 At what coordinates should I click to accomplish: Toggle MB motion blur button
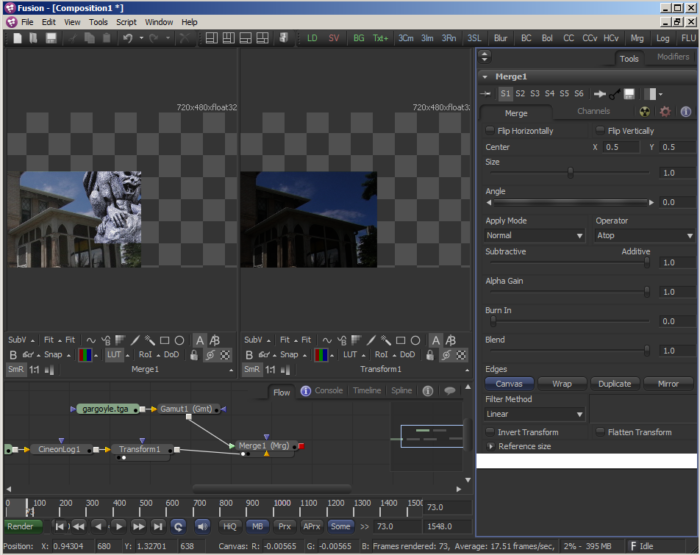pos(257,526)
